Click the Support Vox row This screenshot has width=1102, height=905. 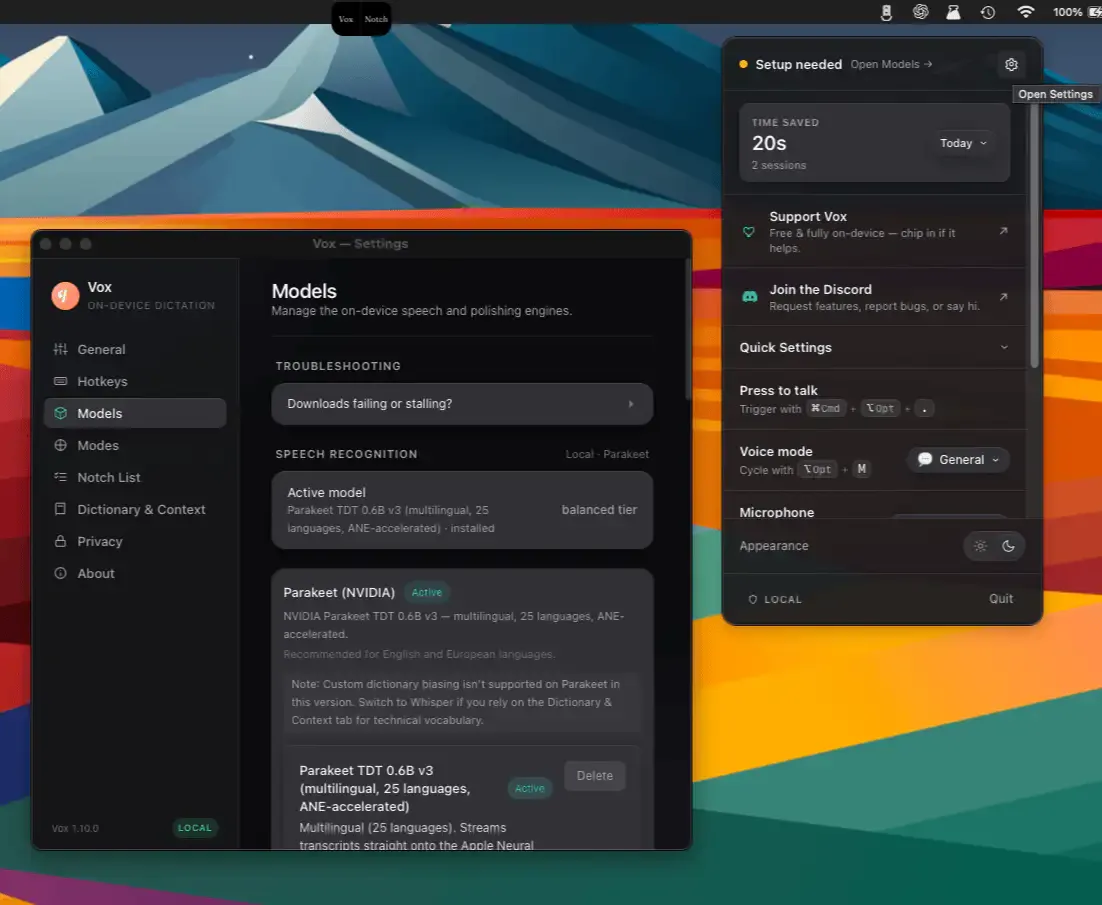pyautogui.click(x=875, y=231)
